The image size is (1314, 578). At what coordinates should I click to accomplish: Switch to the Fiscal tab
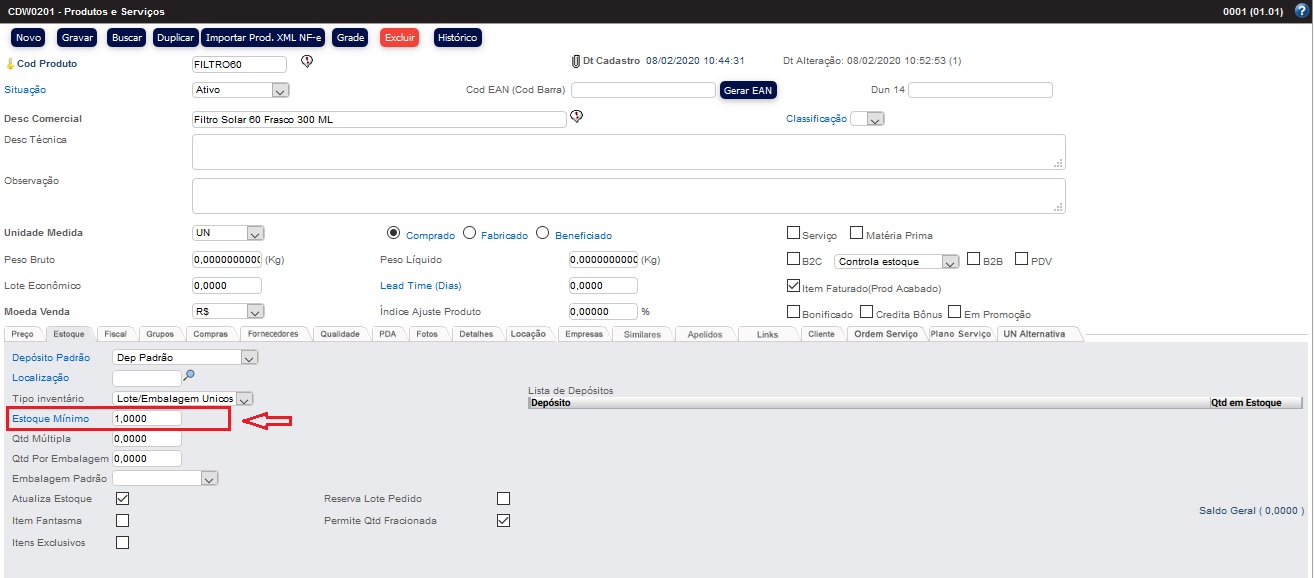(x=115, y=334)
